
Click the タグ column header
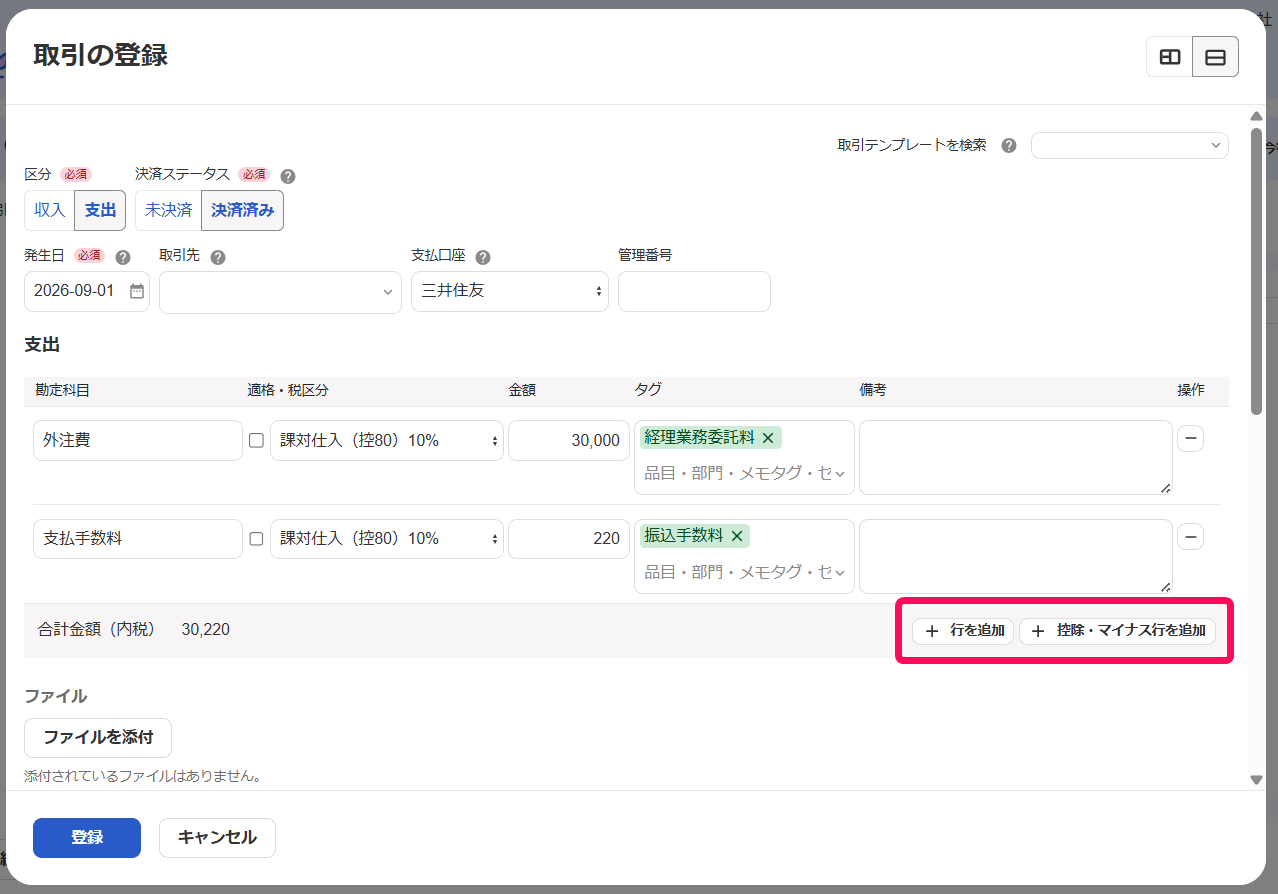pyautogui.click(x=648, y=391)
